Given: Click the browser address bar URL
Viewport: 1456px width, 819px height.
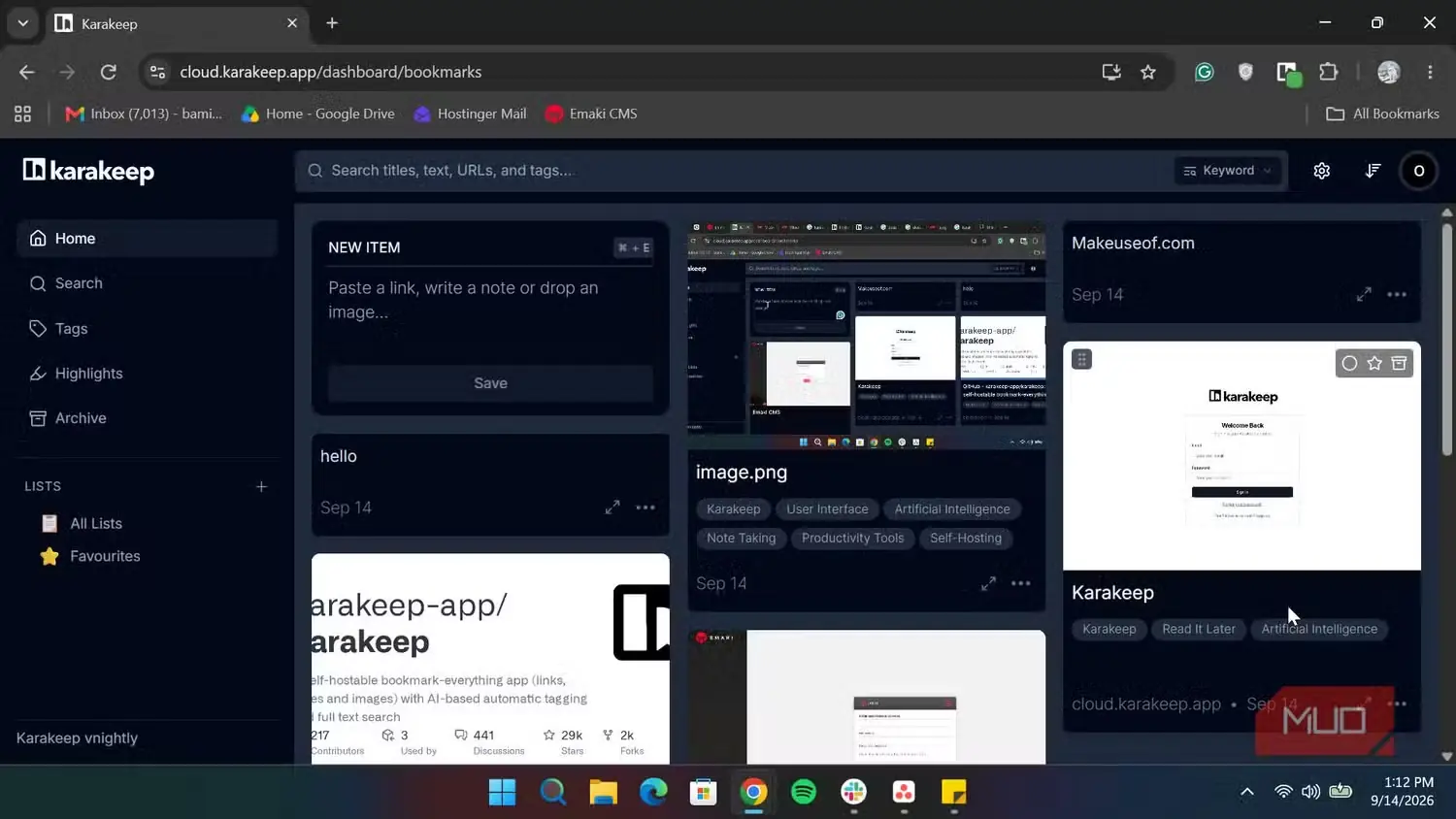Looking at the screenshot, I should (x=331, y=72).
